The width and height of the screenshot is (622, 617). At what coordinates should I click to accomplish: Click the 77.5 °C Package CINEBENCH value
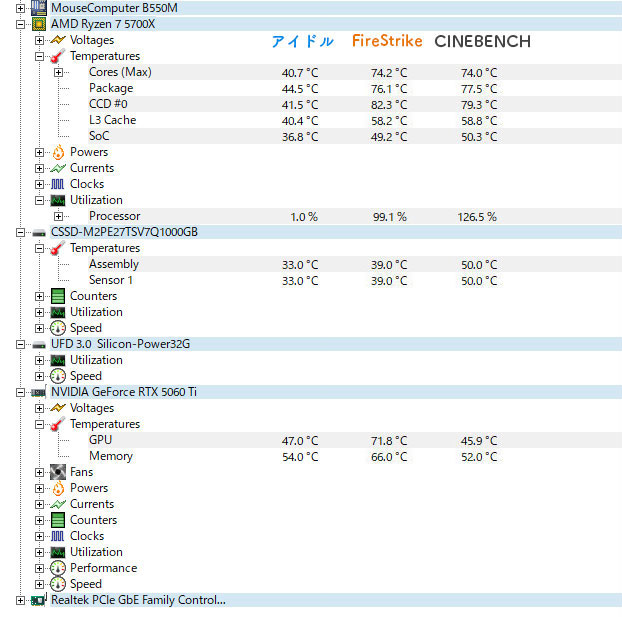(479, 89)
